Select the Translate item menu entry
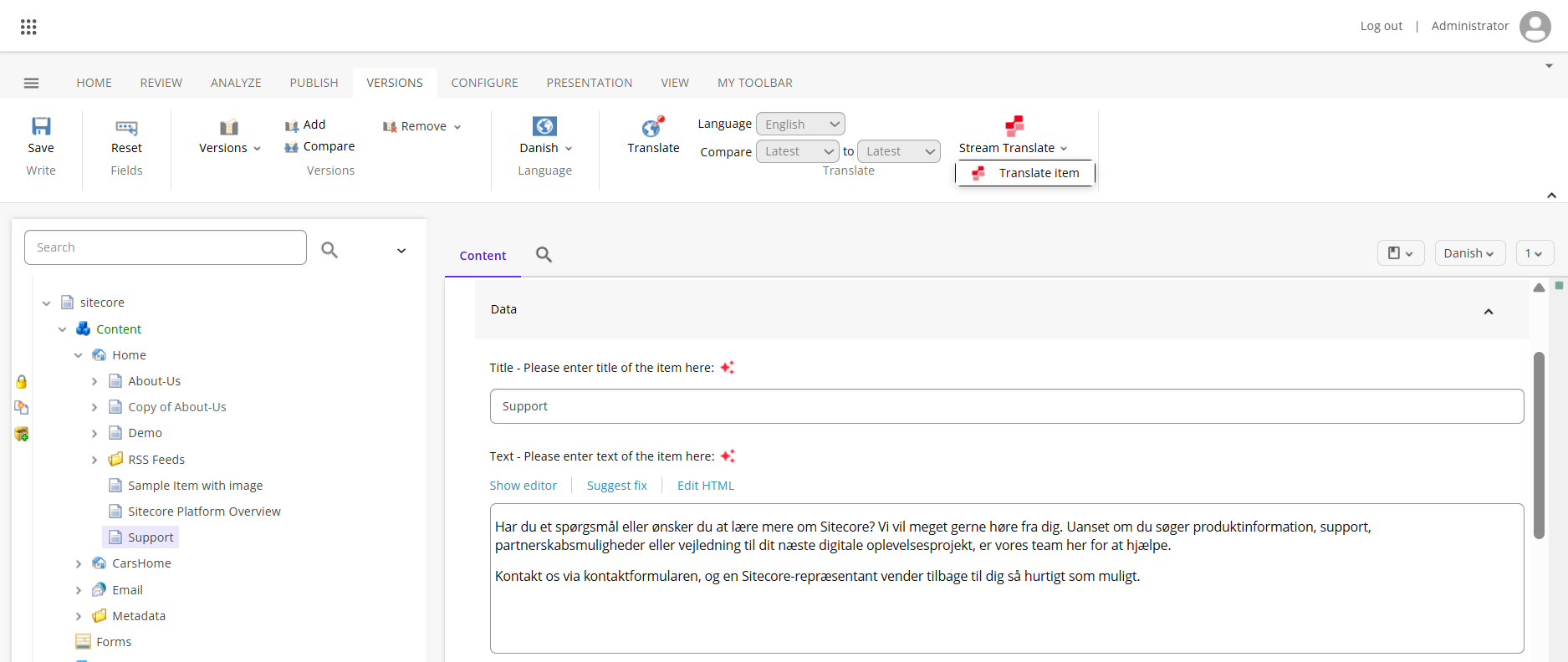 (x=1025, y=173)
